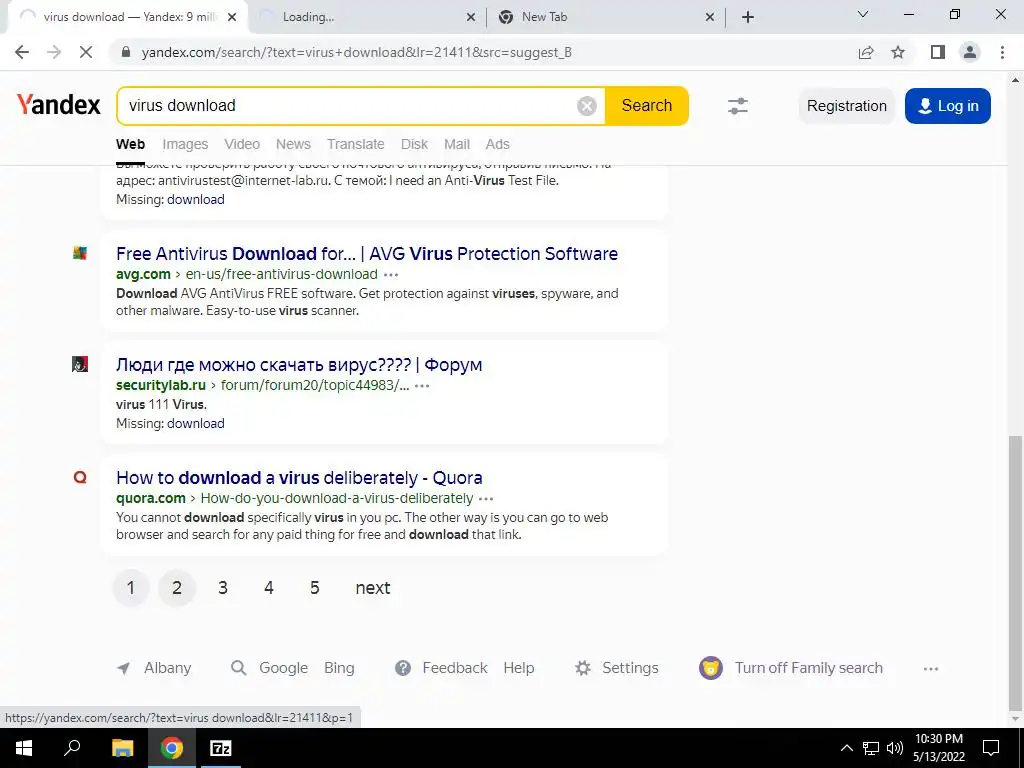The width and height of the screenshot is (1024, 768).
Task: Open the Chrome side panel icon
Action: (938, 52)
